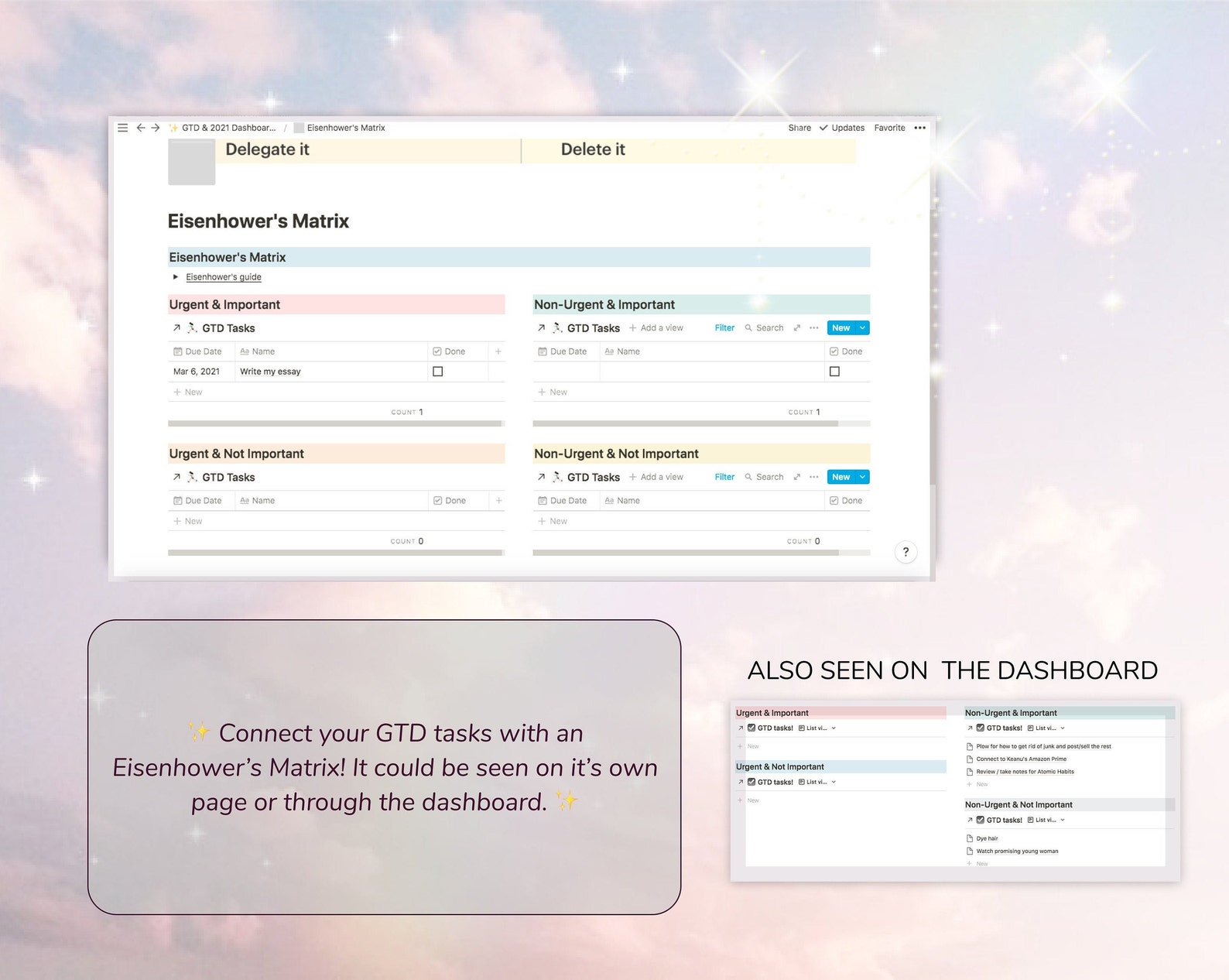Click Add a view in Non-Urgent & Important
This screenshot has height=980, width=1229.
tap(656, 328)
